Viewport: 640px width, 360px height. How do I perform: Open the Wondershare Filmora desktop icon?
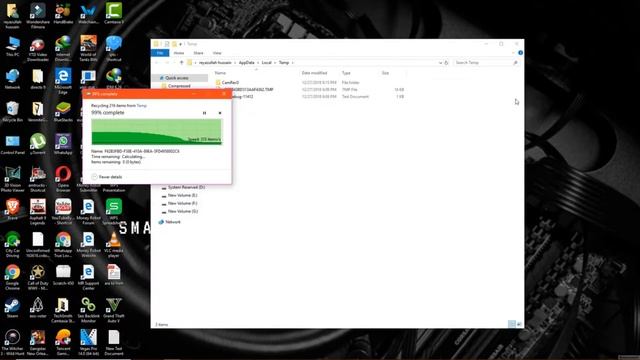click(x=38, y=16)
